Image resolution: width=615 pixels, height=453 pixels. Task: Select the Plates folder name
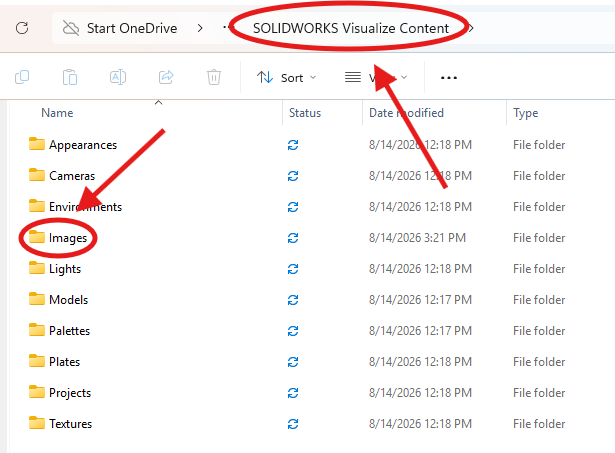[x=64, y=362]
